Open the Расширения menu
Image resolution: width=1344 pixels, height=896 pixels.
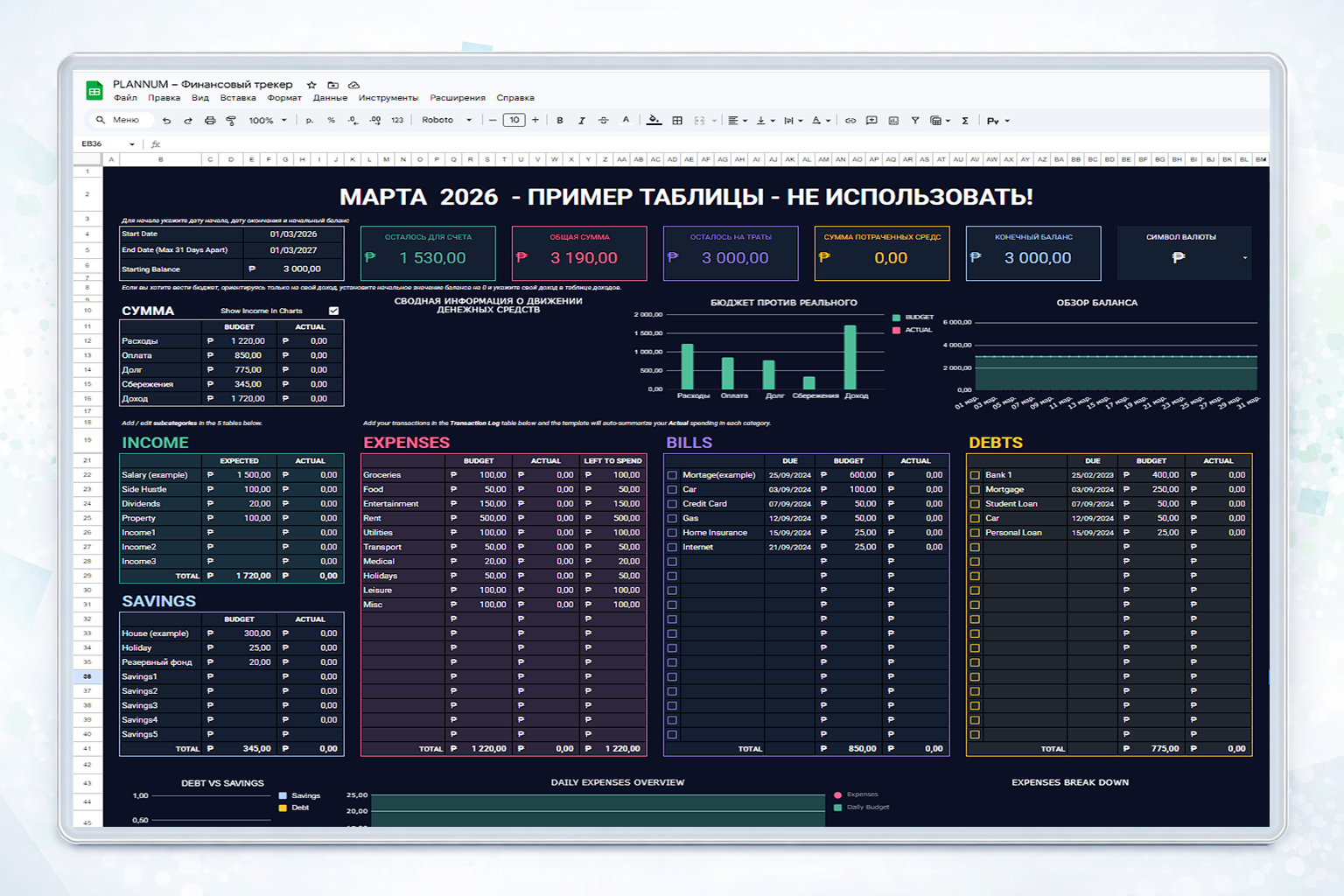pos(457,97)
